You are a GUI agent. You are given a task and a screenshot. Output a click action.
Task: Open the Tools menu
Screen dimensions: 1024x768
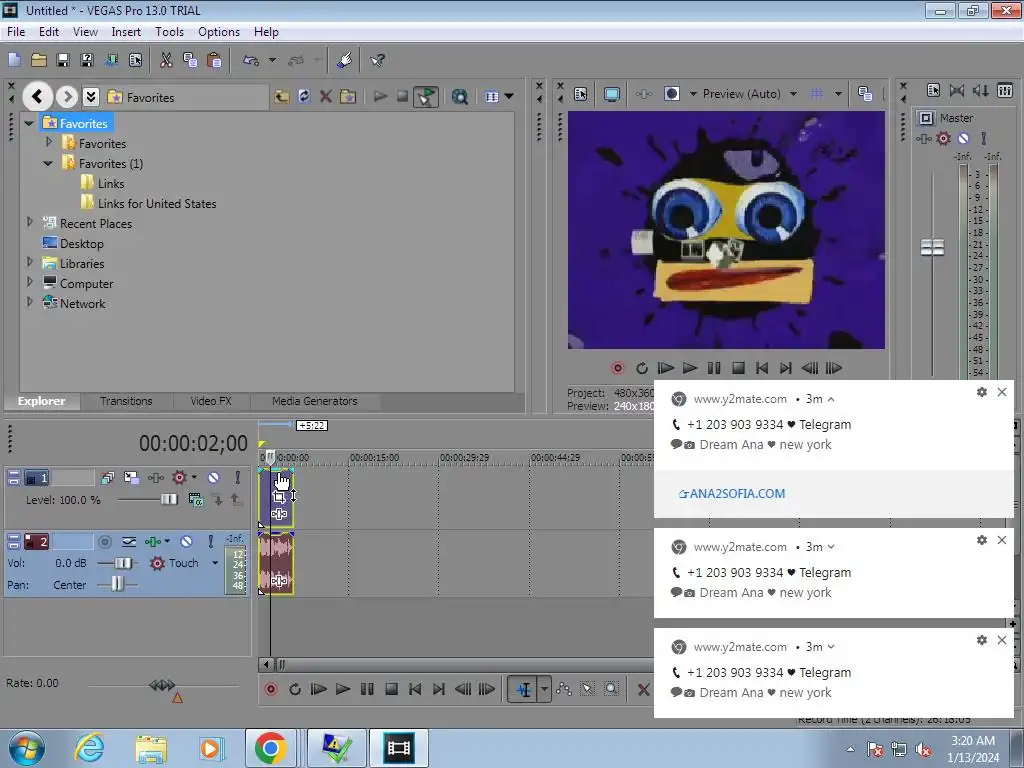tap(169, 31)
